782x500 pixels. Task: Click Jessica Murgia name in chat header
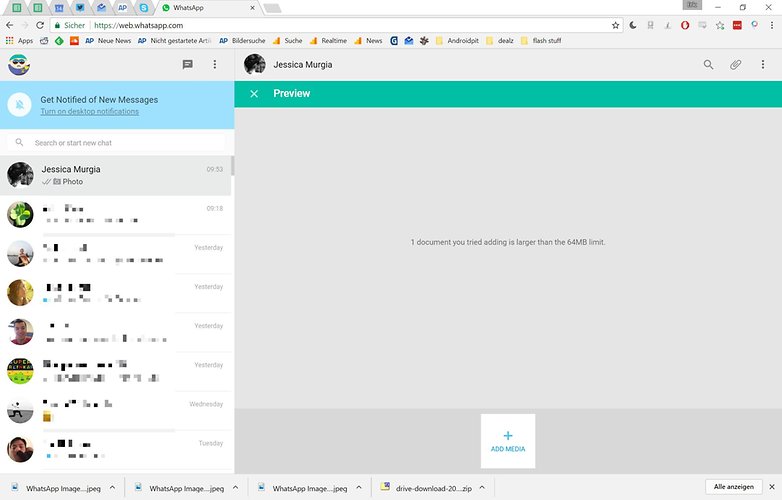click(x=303, y=65)
